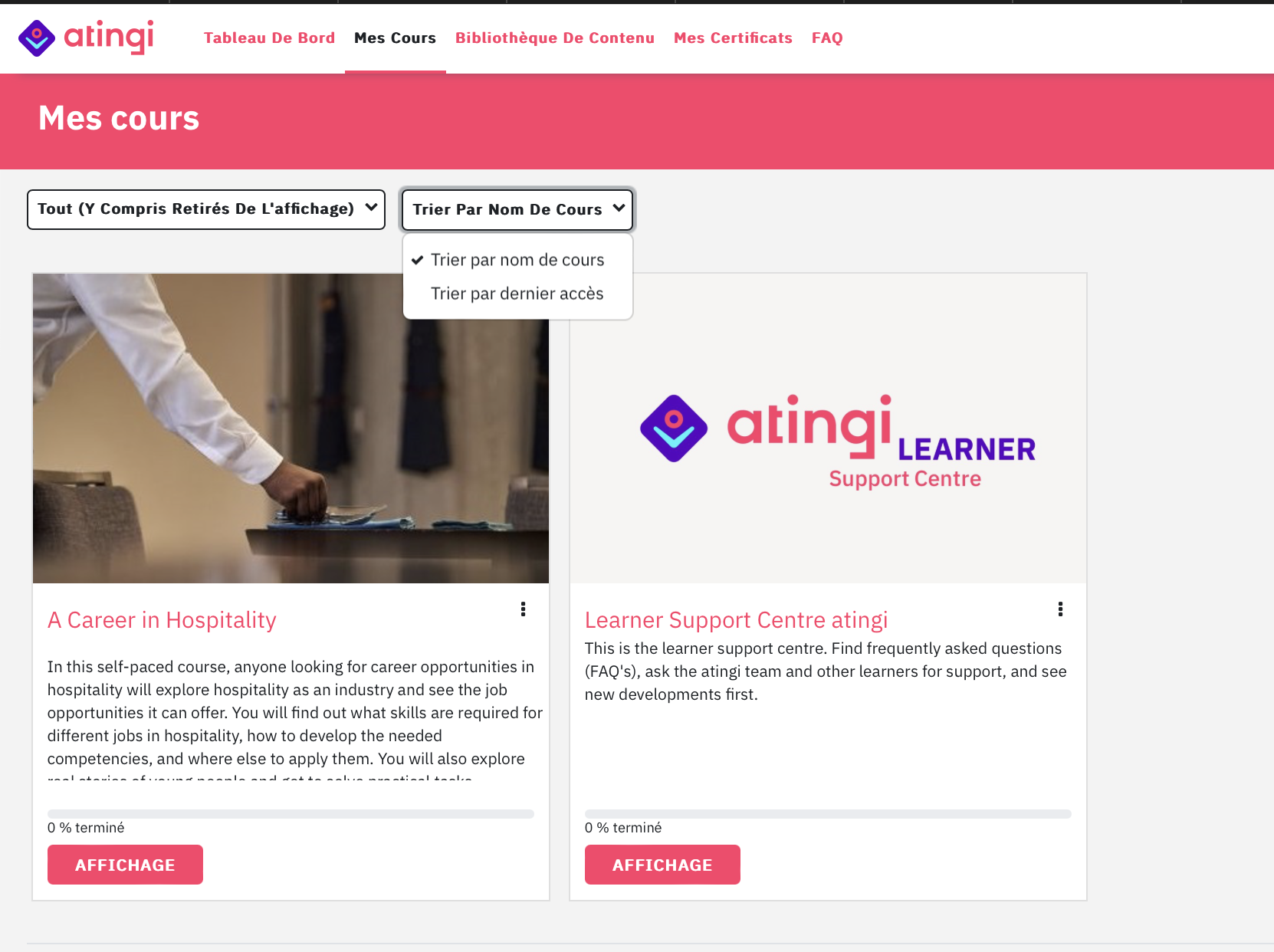Open the three-dot menu for A Career in Hospitality
This screenshot has width=1274, height=952.
(x=523, y=609)
